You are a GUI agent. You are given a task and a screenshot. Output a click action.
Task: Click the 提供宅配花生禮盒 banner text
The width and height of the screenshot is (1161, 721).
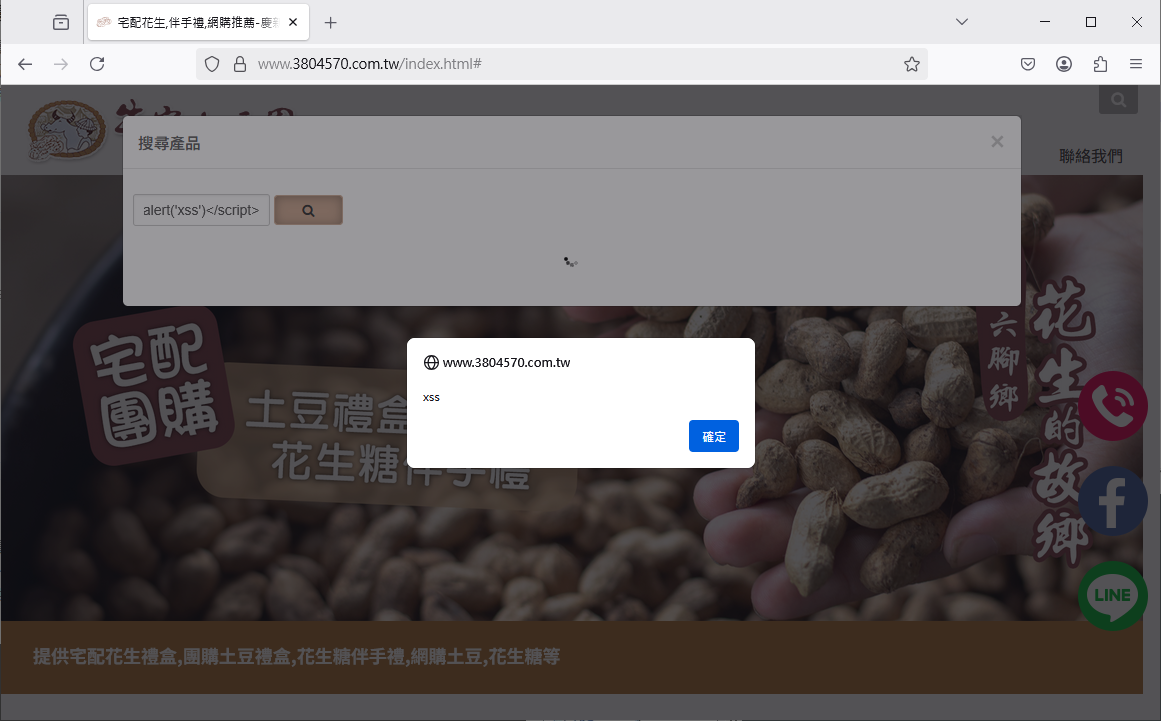296,657
